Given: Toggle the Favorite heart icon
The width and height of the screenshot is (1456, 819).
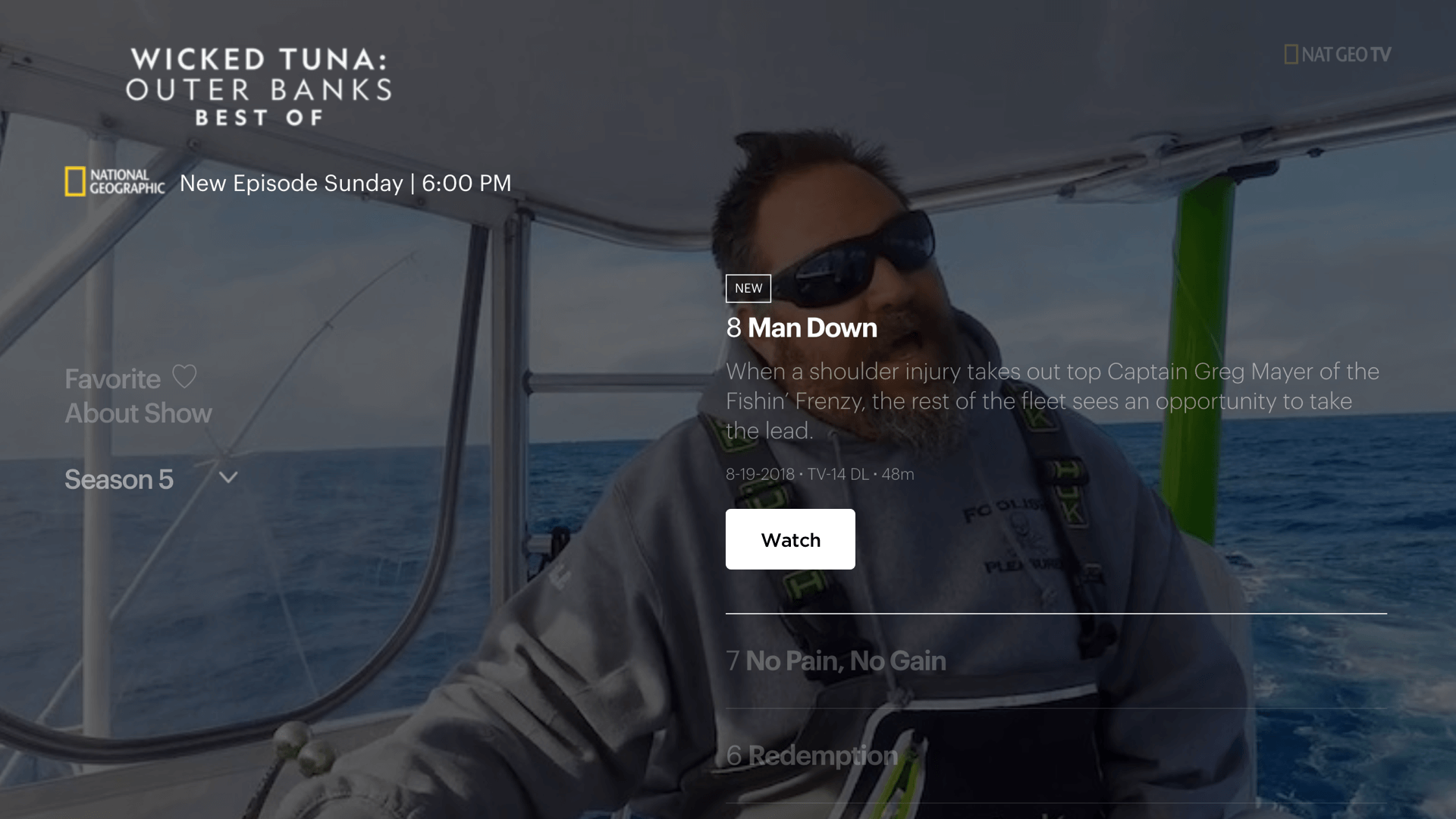Looking at the screenshot, I should point(184,377).
